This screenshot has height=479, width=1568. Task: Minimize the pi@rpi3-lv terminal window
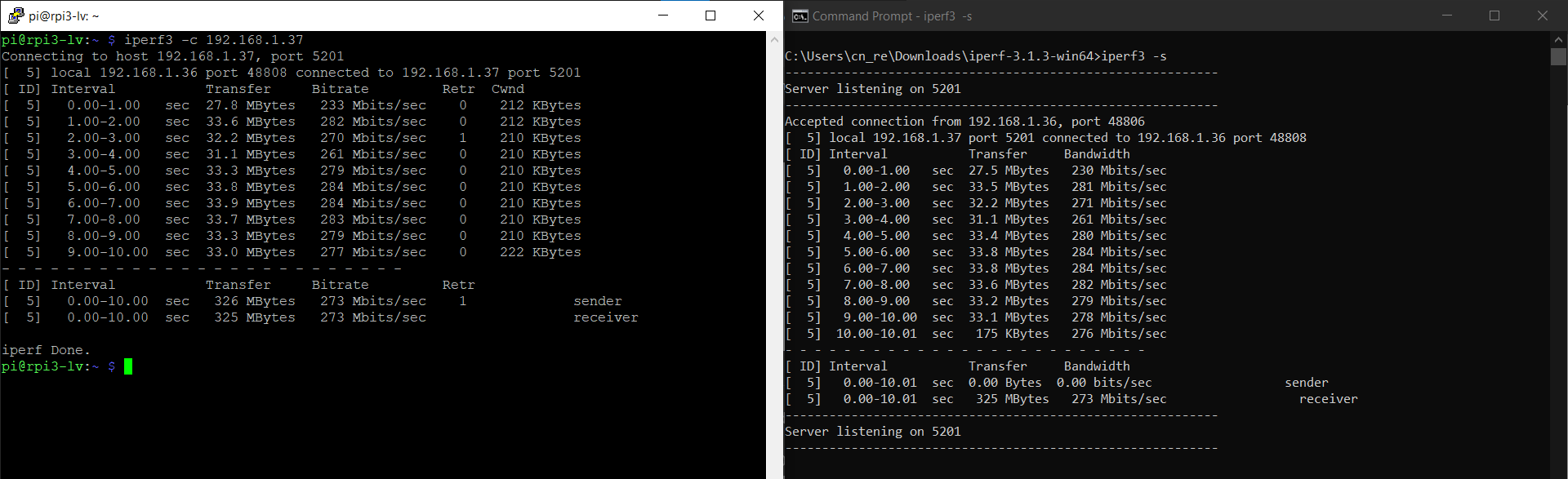663,16
